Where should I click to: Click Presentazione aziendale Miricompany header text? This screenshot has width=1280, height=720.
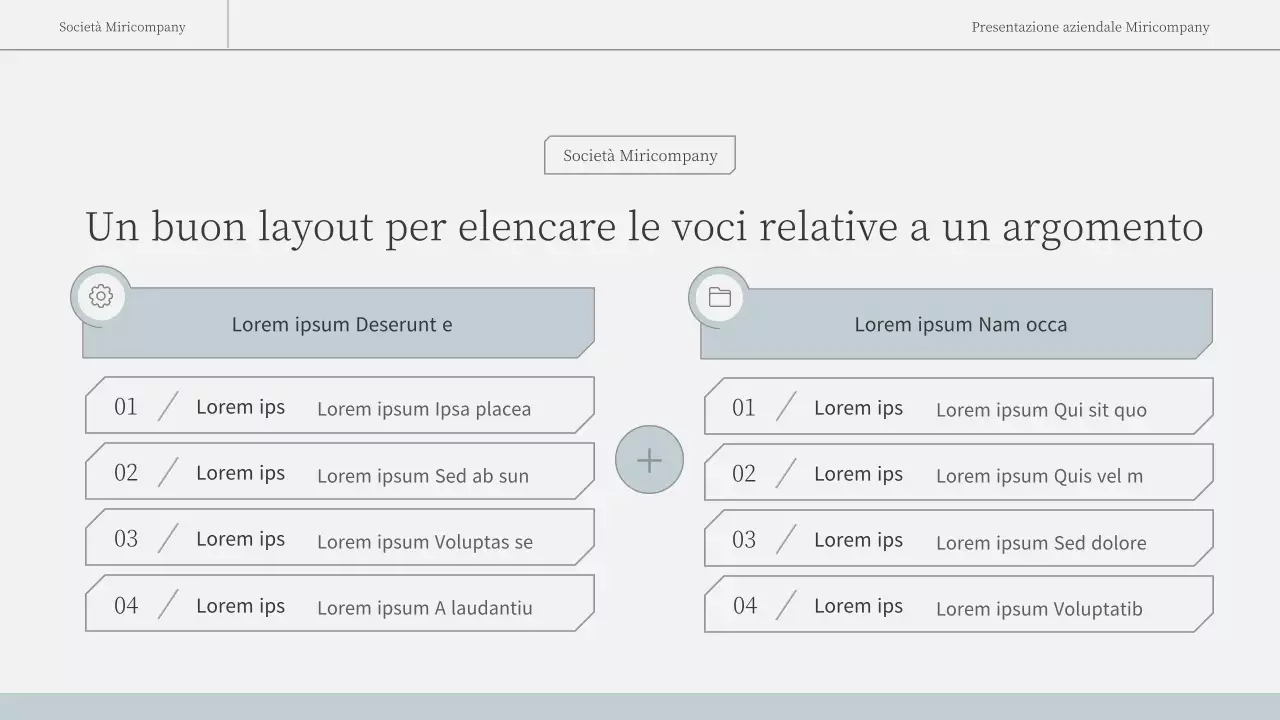(x=1090, y=27)
